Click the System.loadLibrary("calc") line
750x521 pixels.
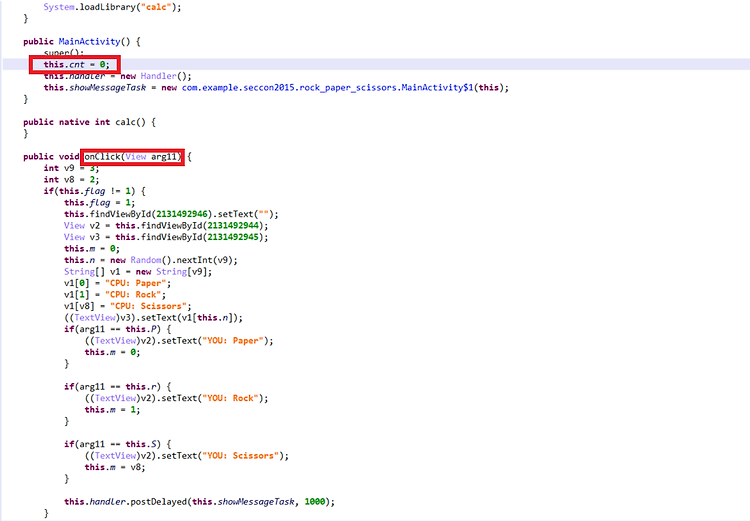click(x=112, y=7)
